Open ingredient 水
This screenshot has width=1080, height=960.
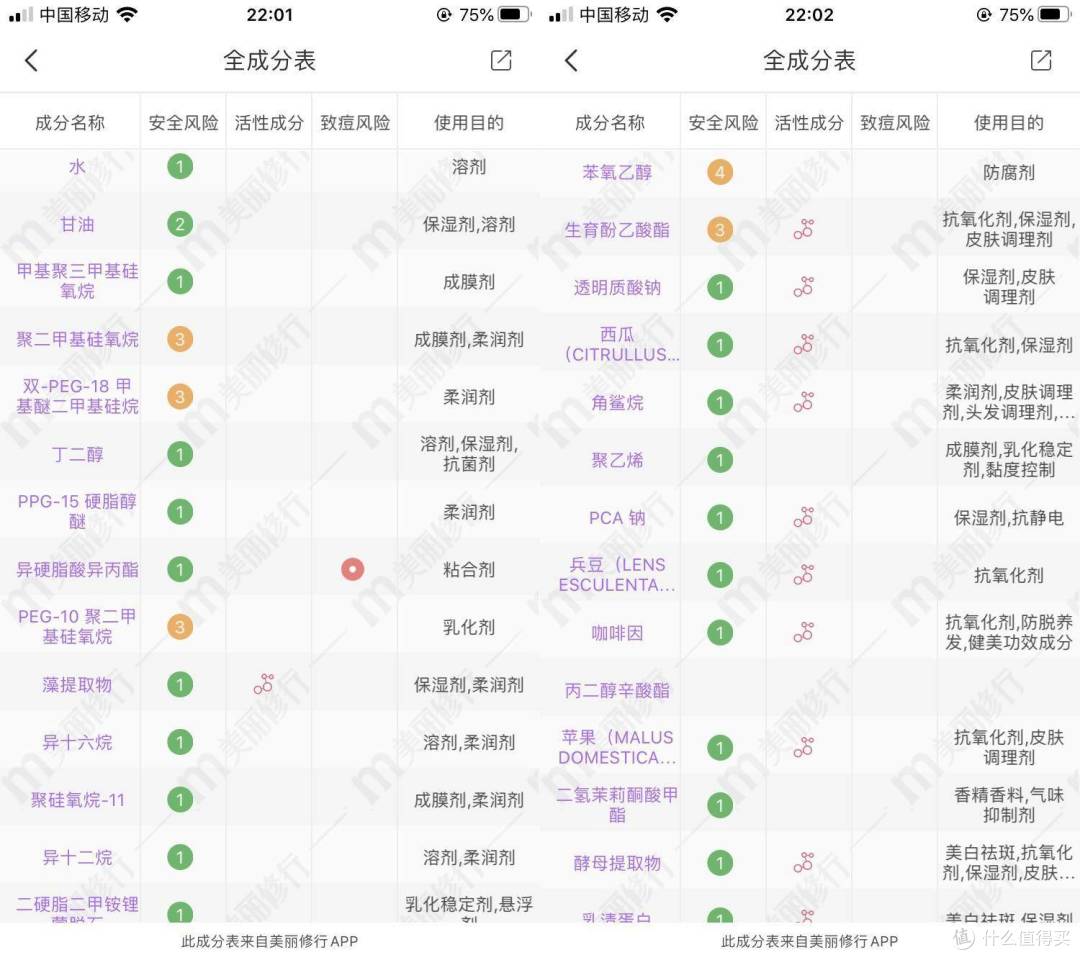[77, 167]
